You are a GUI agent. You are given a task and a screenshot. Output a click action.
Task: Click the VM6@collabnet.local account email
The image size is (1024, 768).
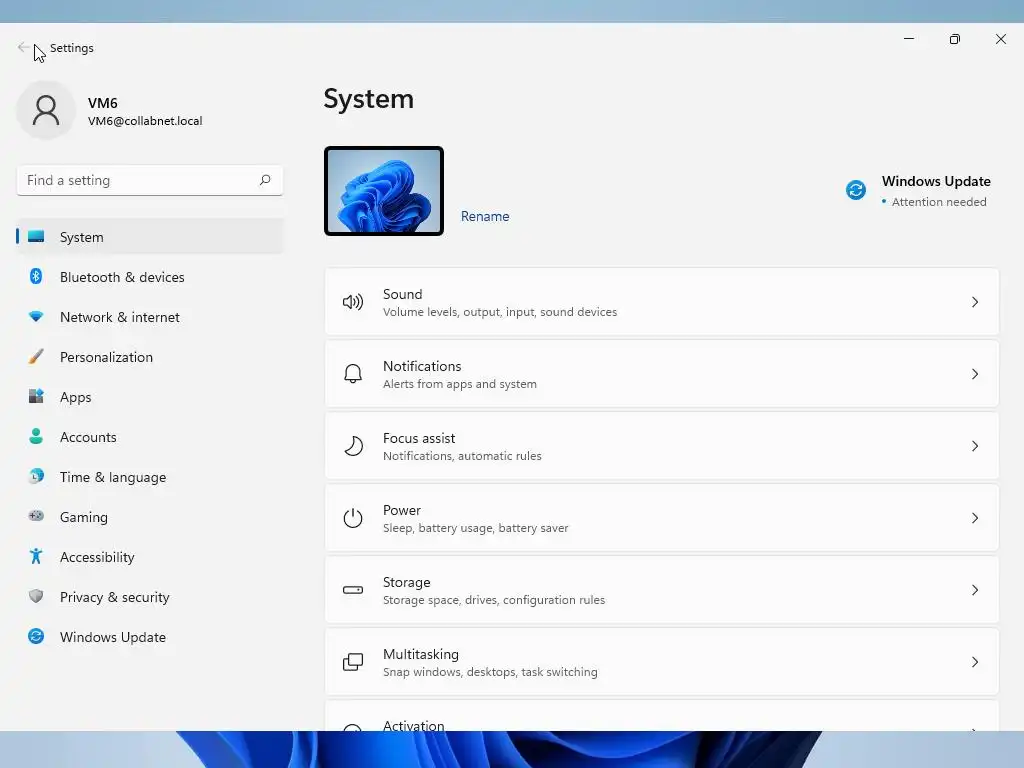pyautogui.click(x=145, y=121)
